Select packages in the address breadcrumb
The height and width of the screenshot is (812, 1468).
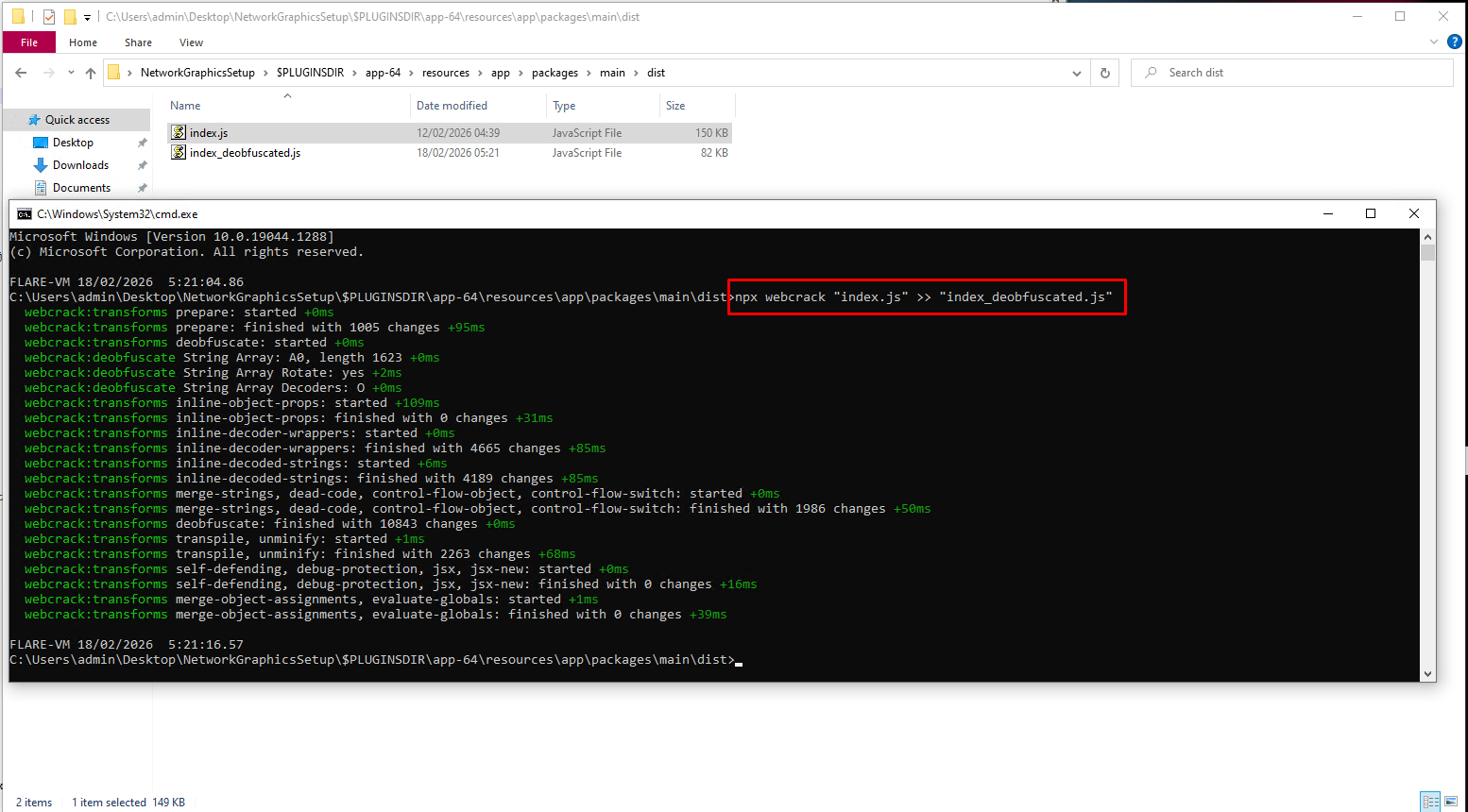555,73
